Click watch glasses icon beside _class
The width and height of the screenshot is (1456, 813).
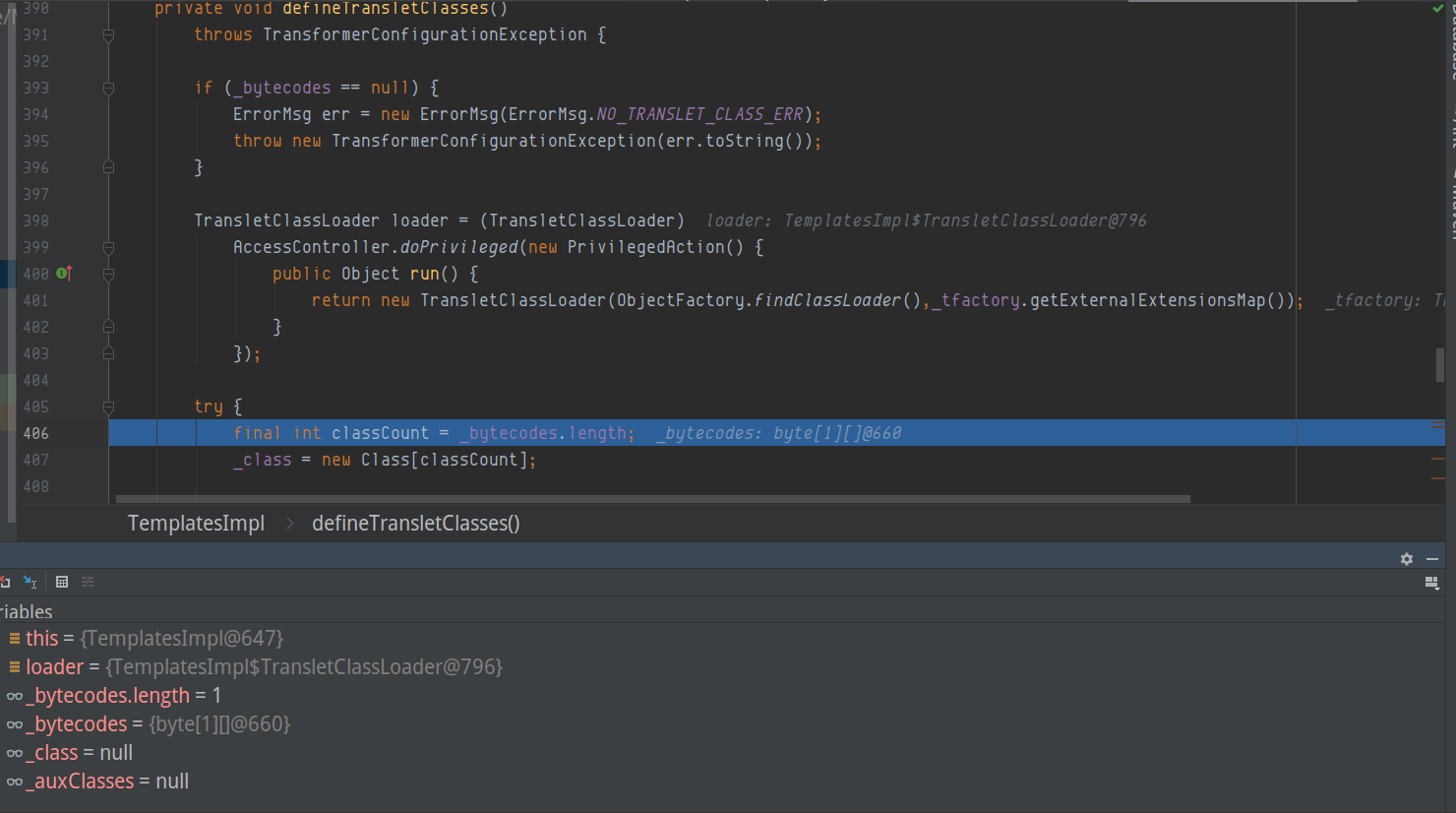(15, 753)
